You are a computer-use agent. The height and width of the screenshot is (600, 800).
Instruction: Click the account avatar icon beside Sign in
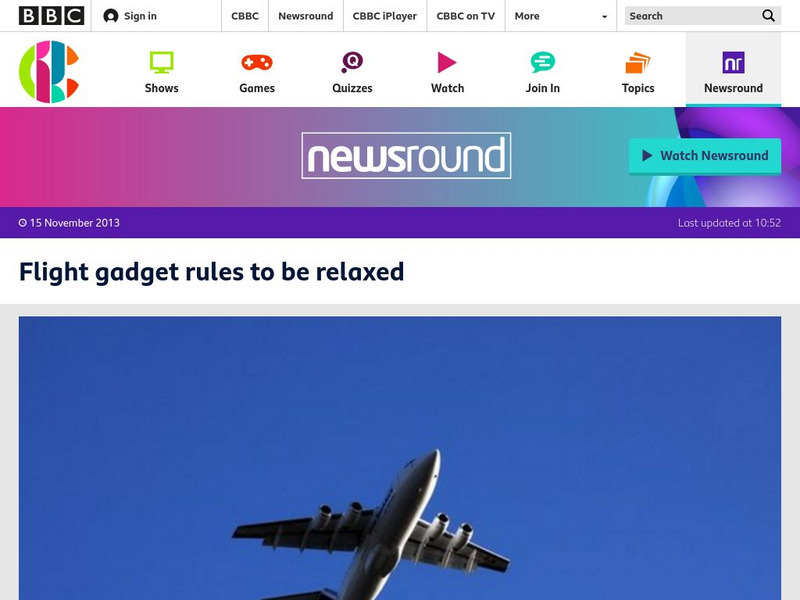click(111, 16)
